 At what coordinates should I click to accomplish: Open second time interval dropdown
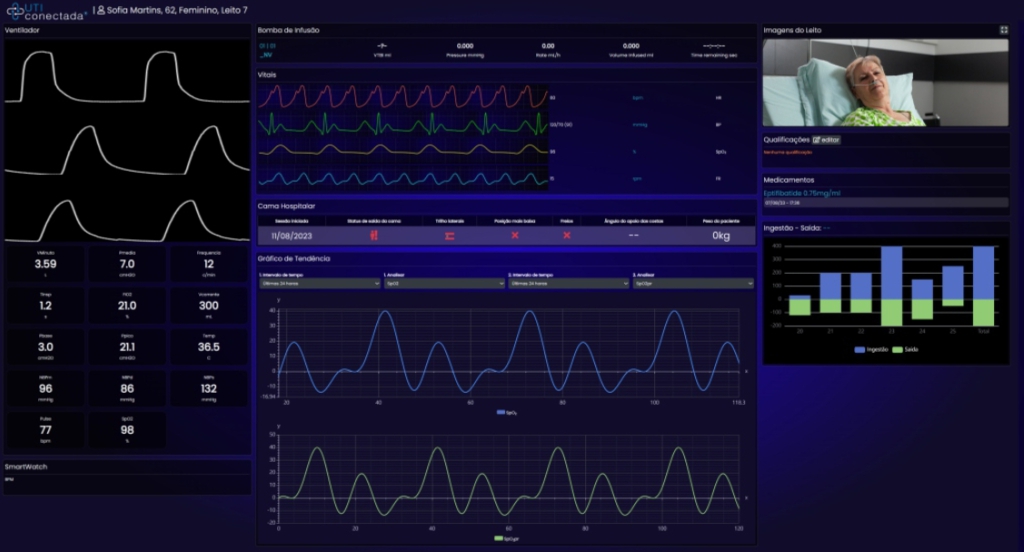coord(567,283)
